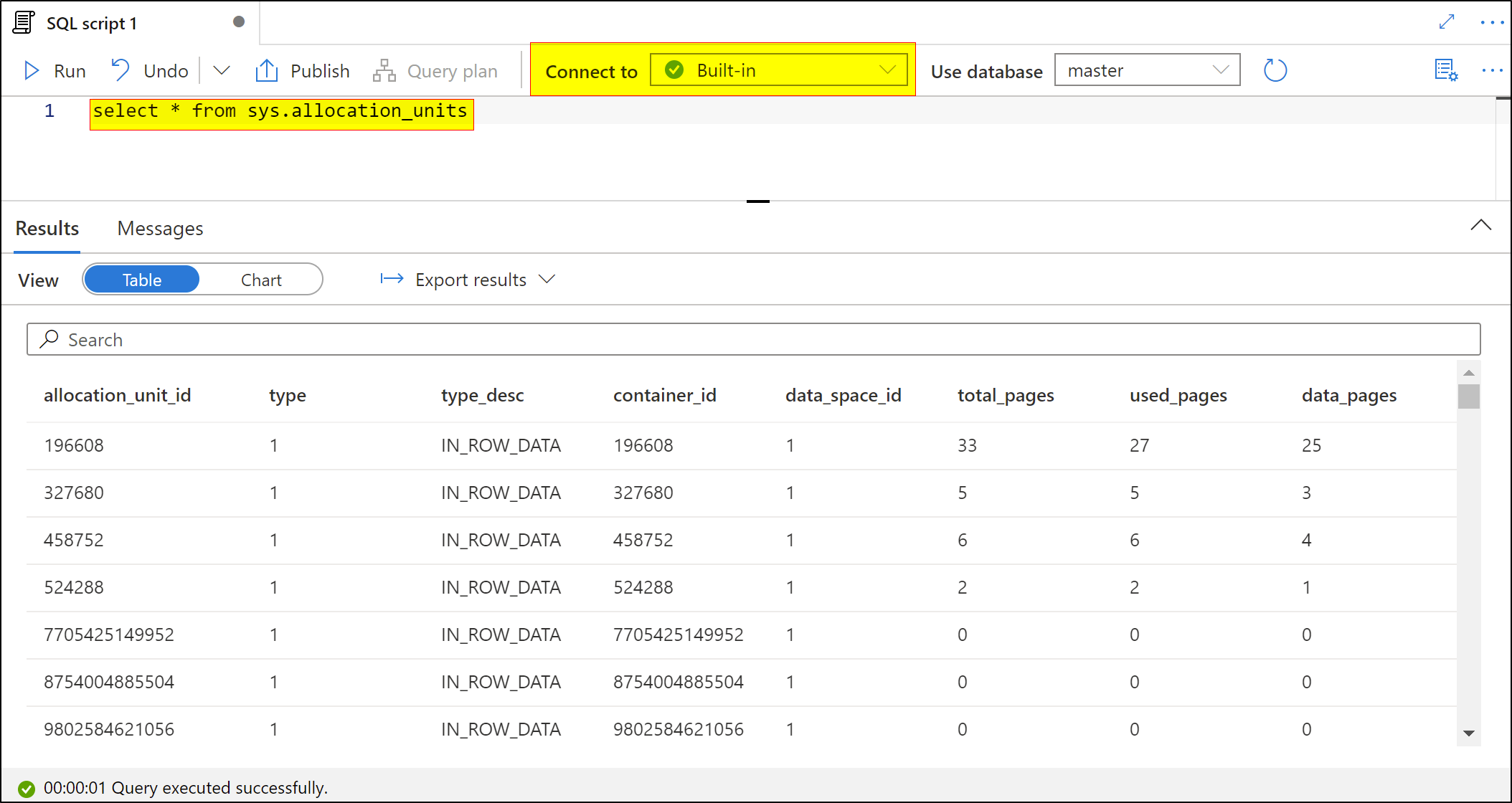
Task: Click the Publish upload icon
Action: [x=266, y=70]
